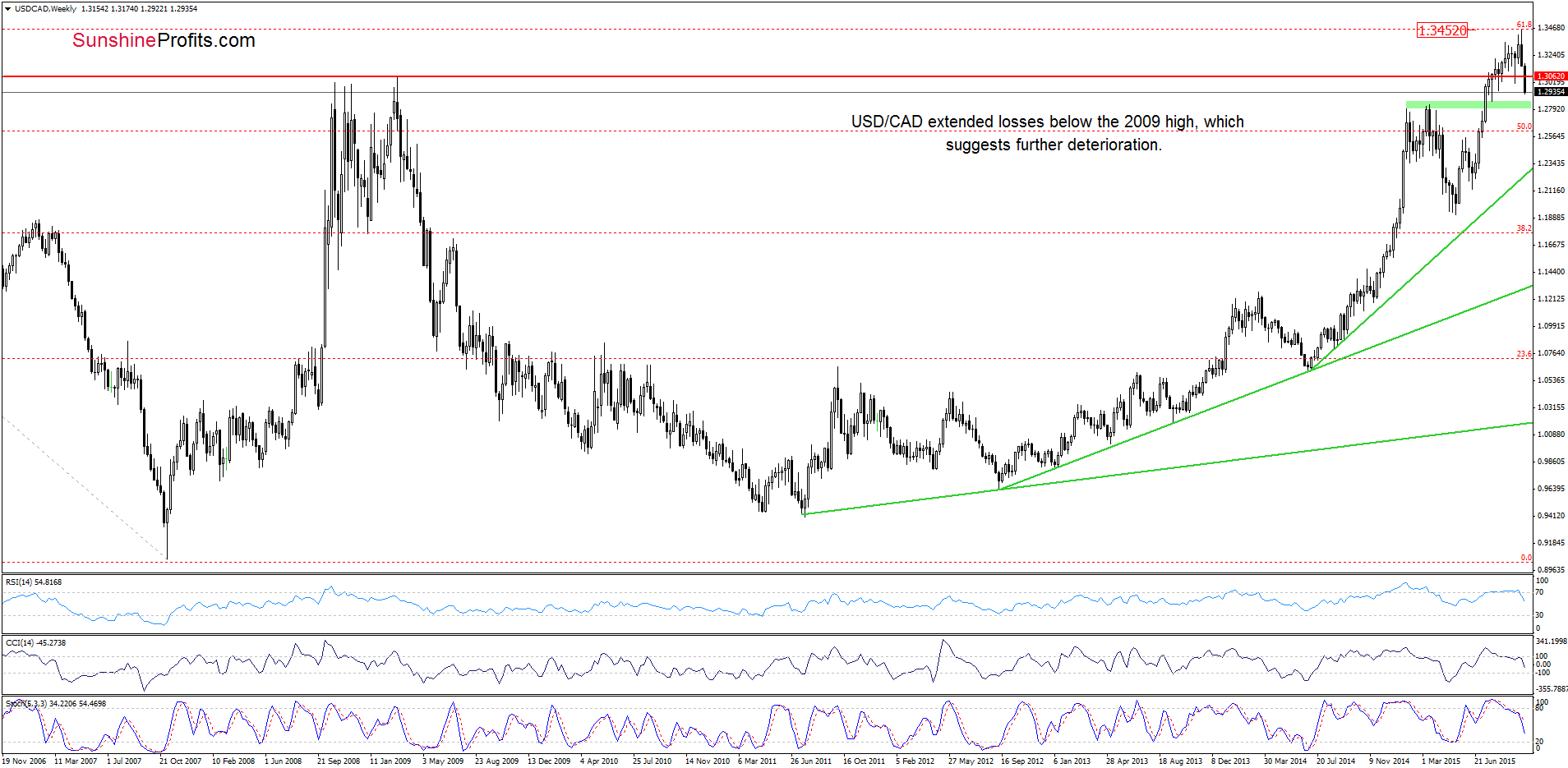Click the 13 Dec 2009 date label
Screen dimensions: 1568x768
click(x=549, y=761)
